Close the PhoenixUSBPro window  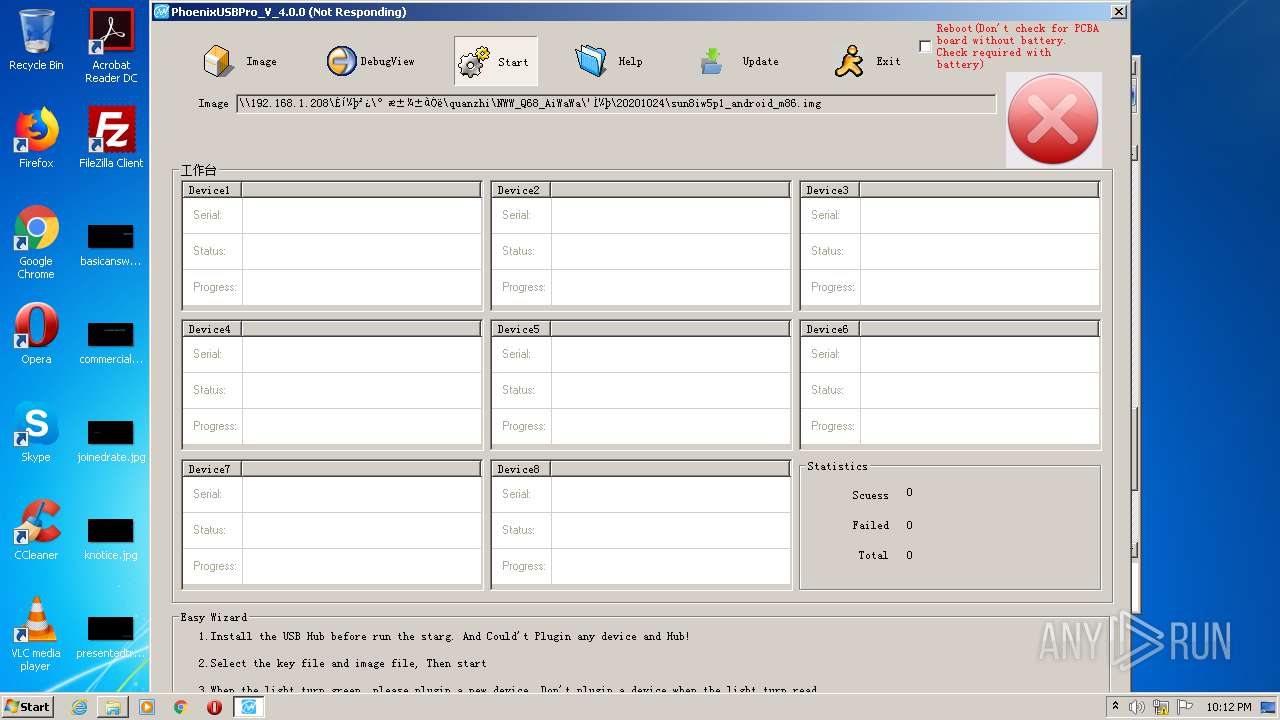pos(1119,12)
